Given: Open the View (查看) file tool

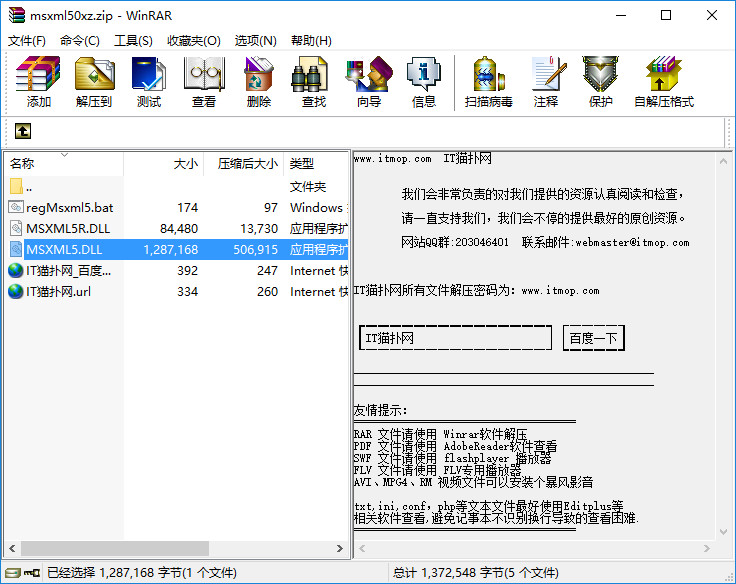Looking at the screenshot, I should [204, 74].
